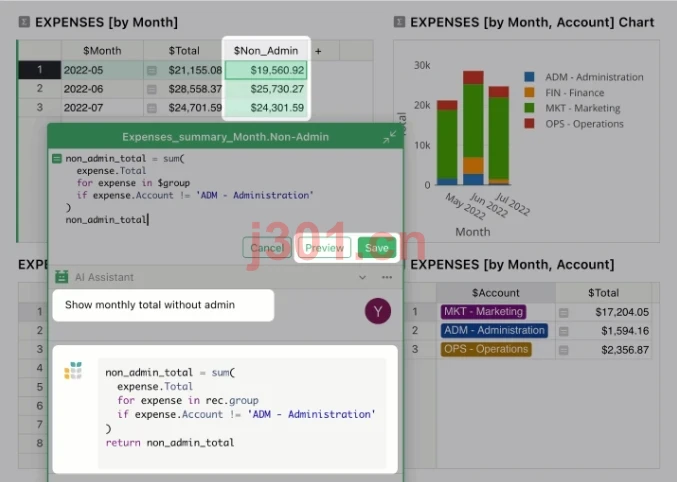Toggle OPS - Operations legend entry

coord(574,124)
